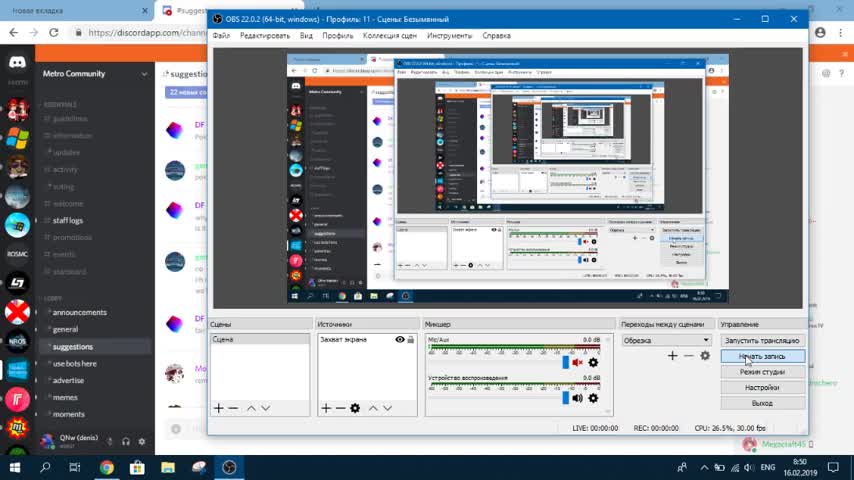Open the Windows-logo server in Discord sidebar
Image resolution: width=854 pixels, height=480 pixels.
point(17,138)
